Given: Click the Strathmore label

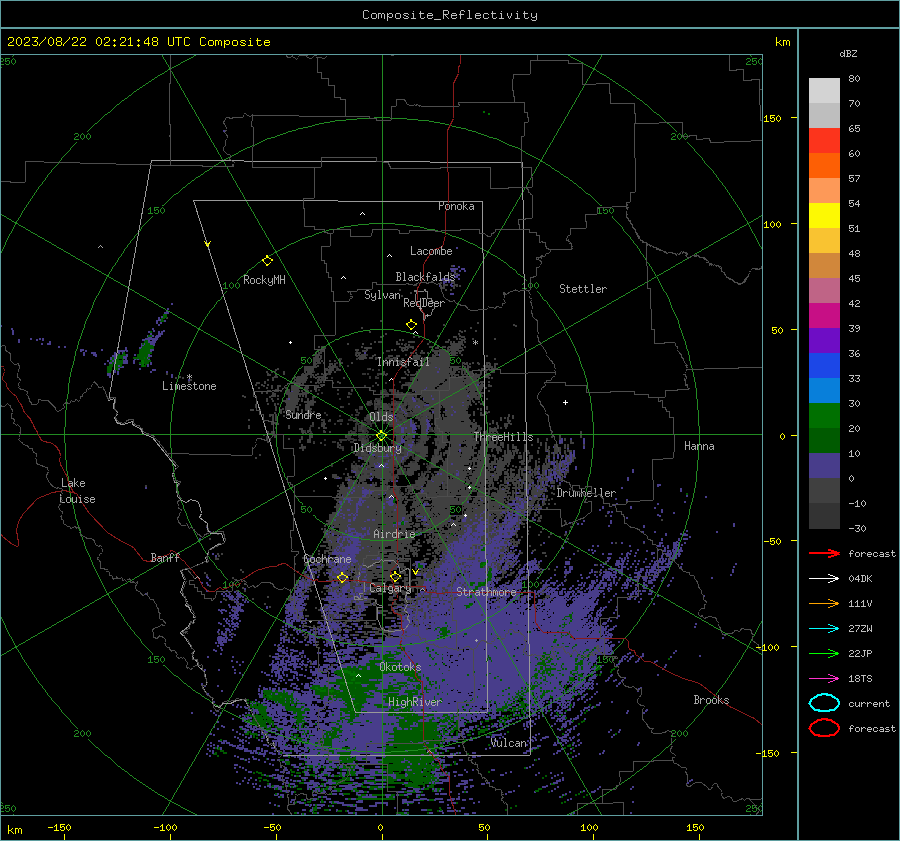Looking at the screenshot, I should pos(486,592).
